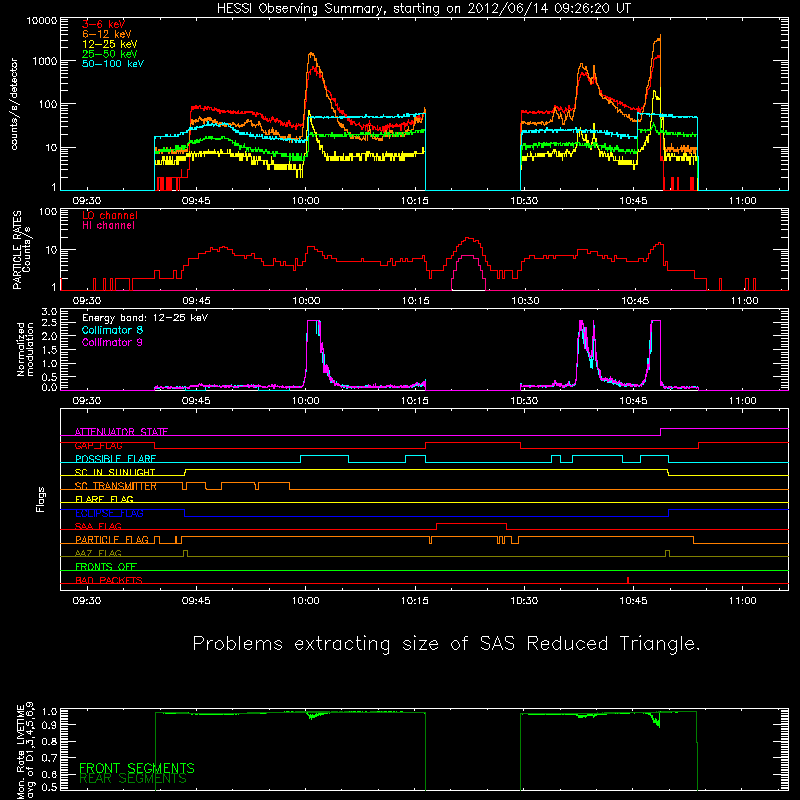Click the ATTENUATOR_STATE flag label
Screen dimensions: 800x800
pyautogui.click(x=121, y=432)
